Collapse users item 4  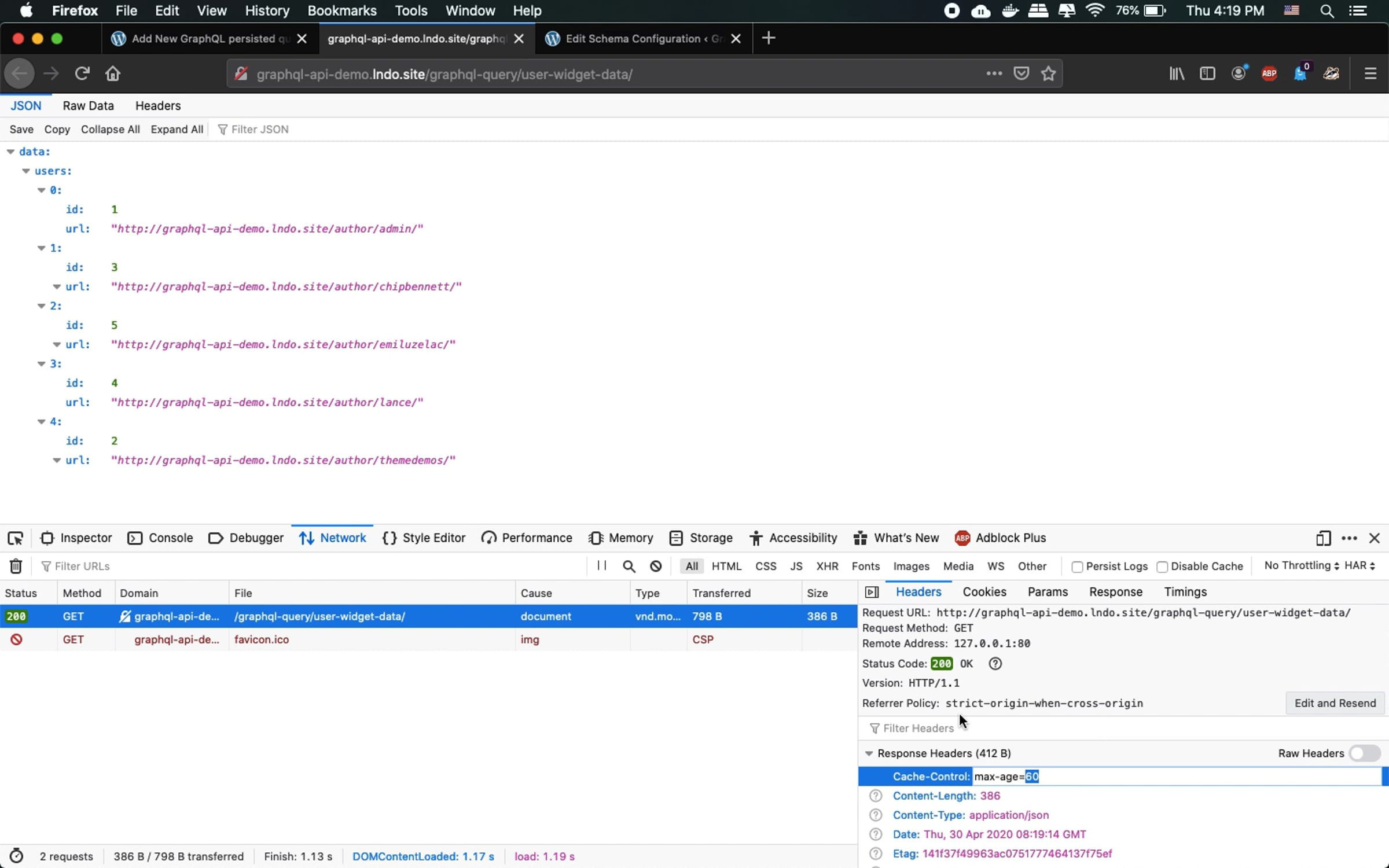(41, 421)
